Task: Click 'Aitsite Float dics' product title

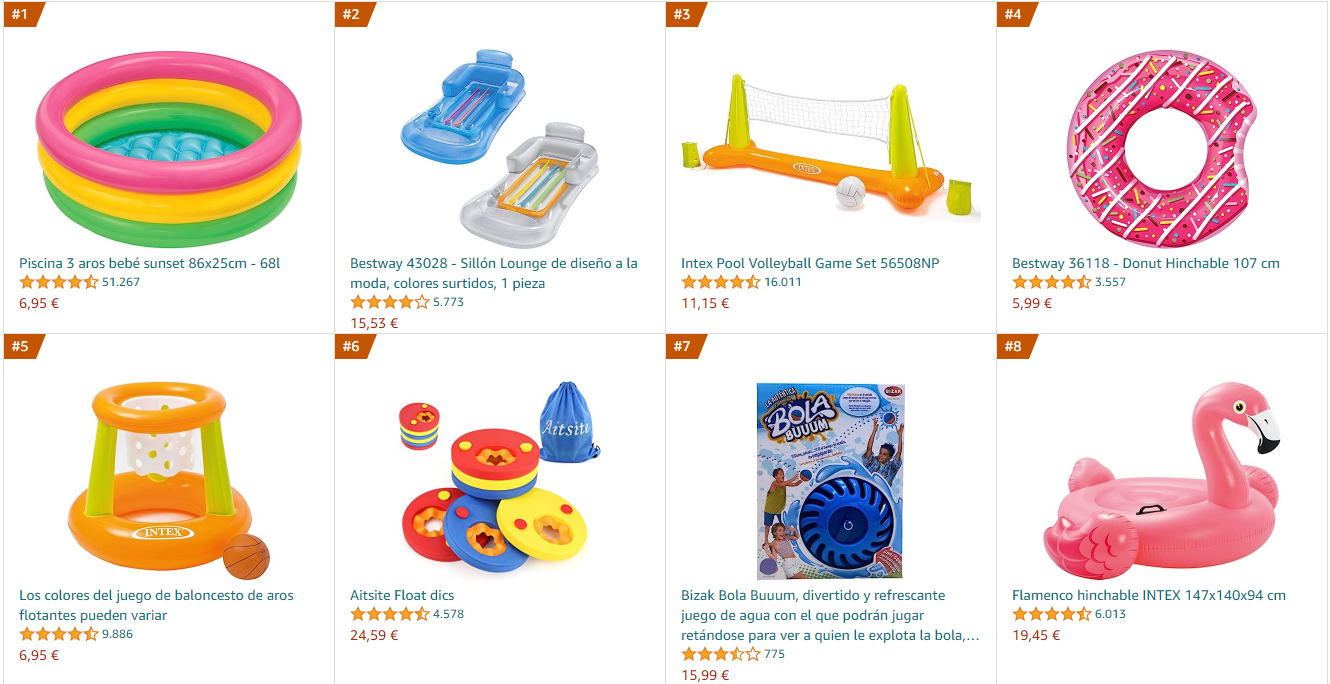Action: click(402, 595)
